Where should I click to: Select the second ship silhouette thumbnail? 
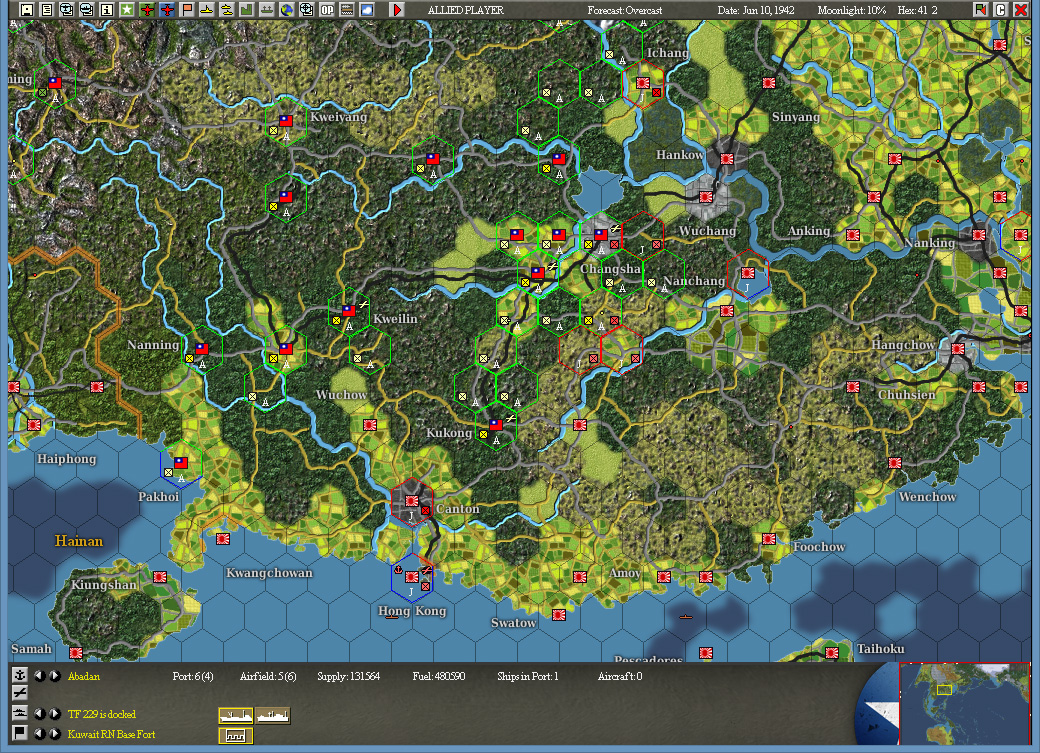click(273, 716)
